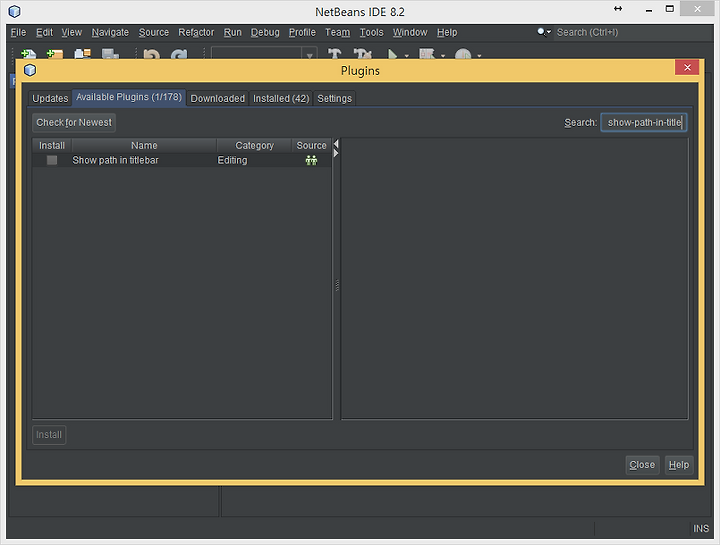720x545 pixels.
Task: Select the Show path in titlebar row
Action: [182, 160]
